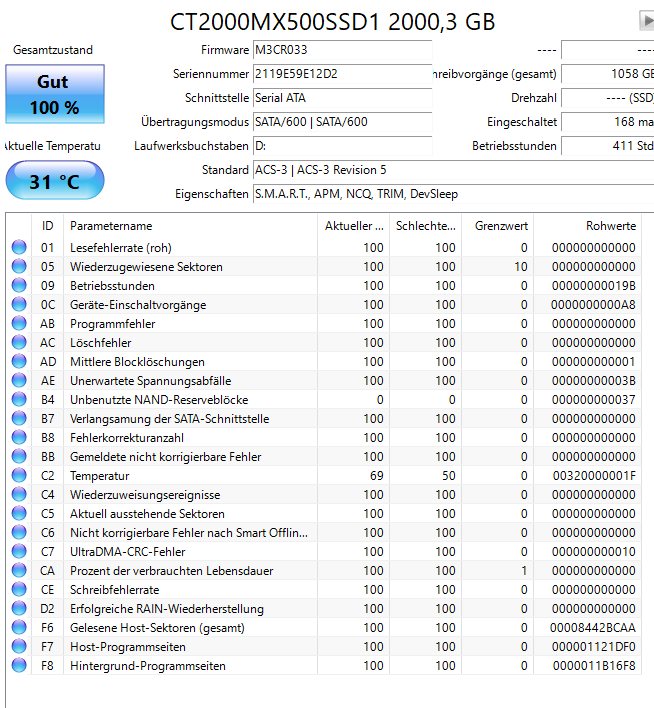Select the Temperatur parameter name
The height and width of the screenshot is (708, 654).
pyautogui.click(x=99, y=476)
